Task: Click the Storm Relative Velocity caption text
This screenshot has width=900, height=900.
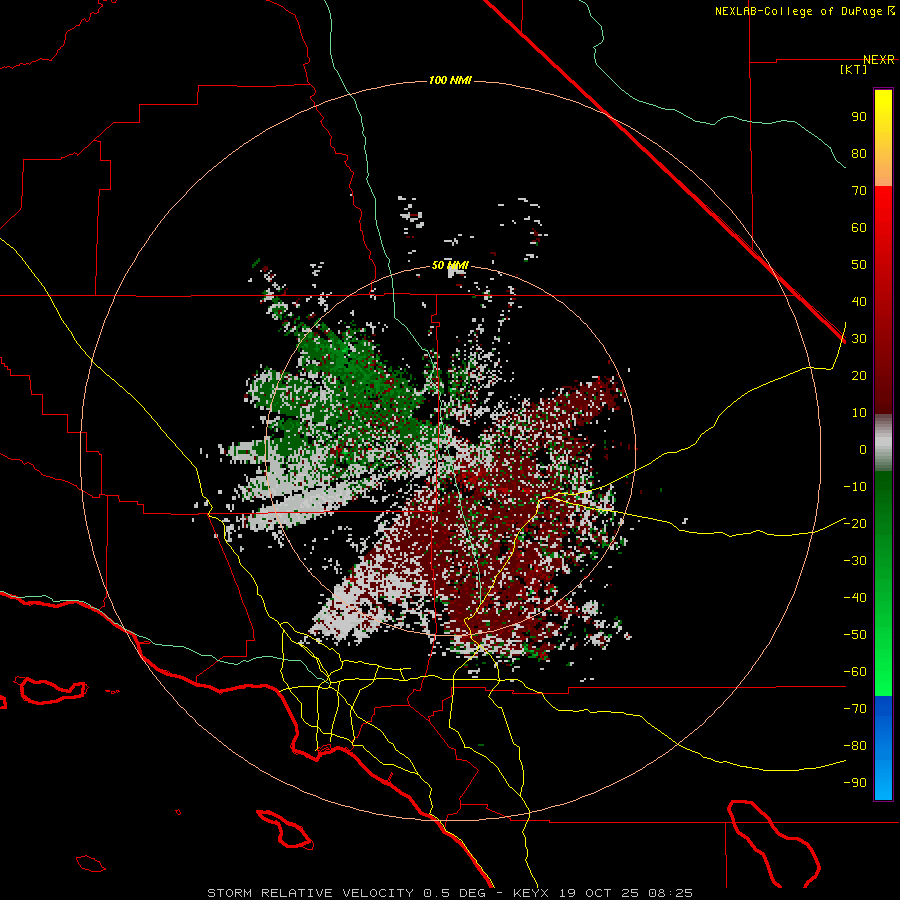Action: tap(449, 893)
